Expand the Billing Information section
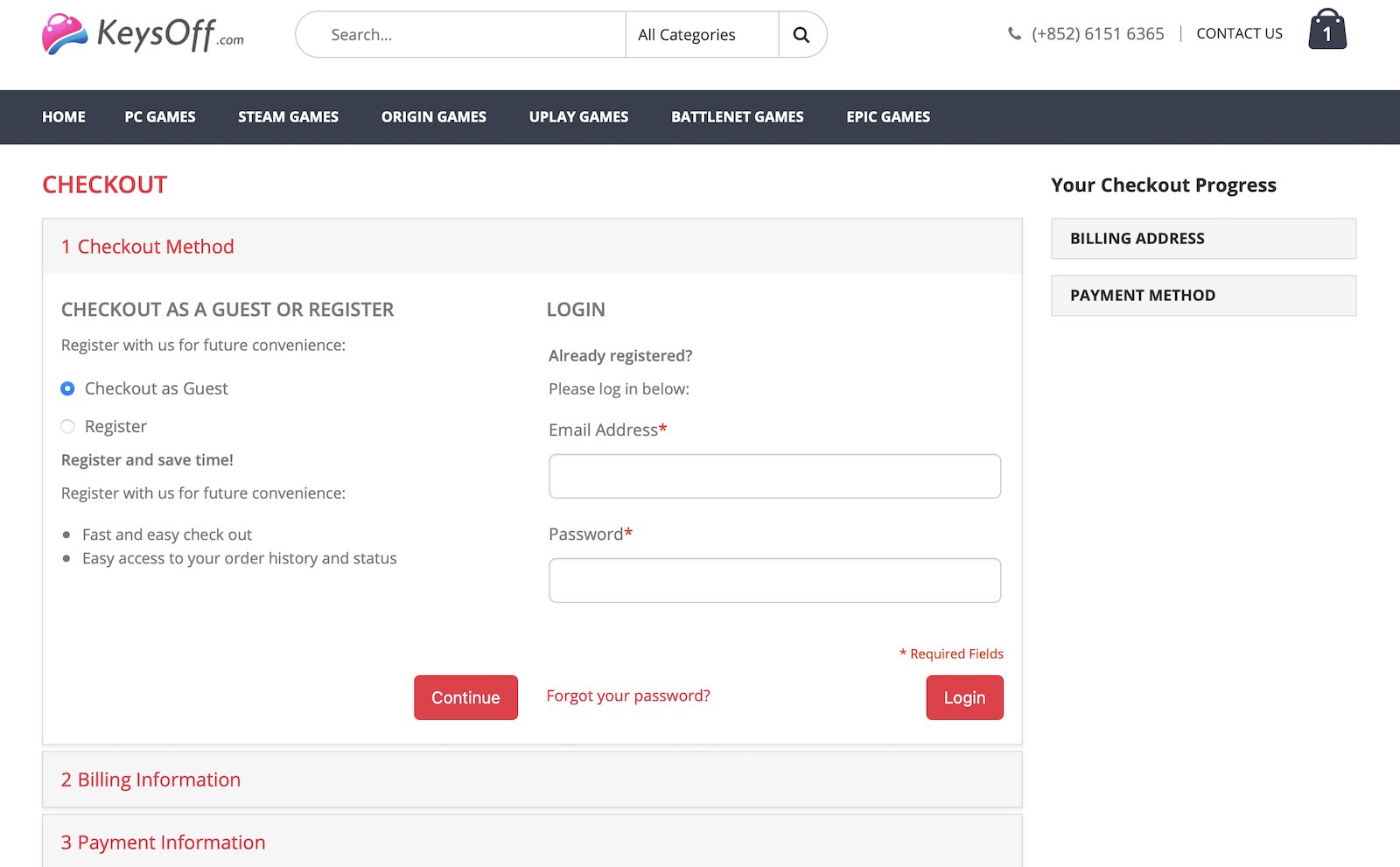 tap(150, 780)
